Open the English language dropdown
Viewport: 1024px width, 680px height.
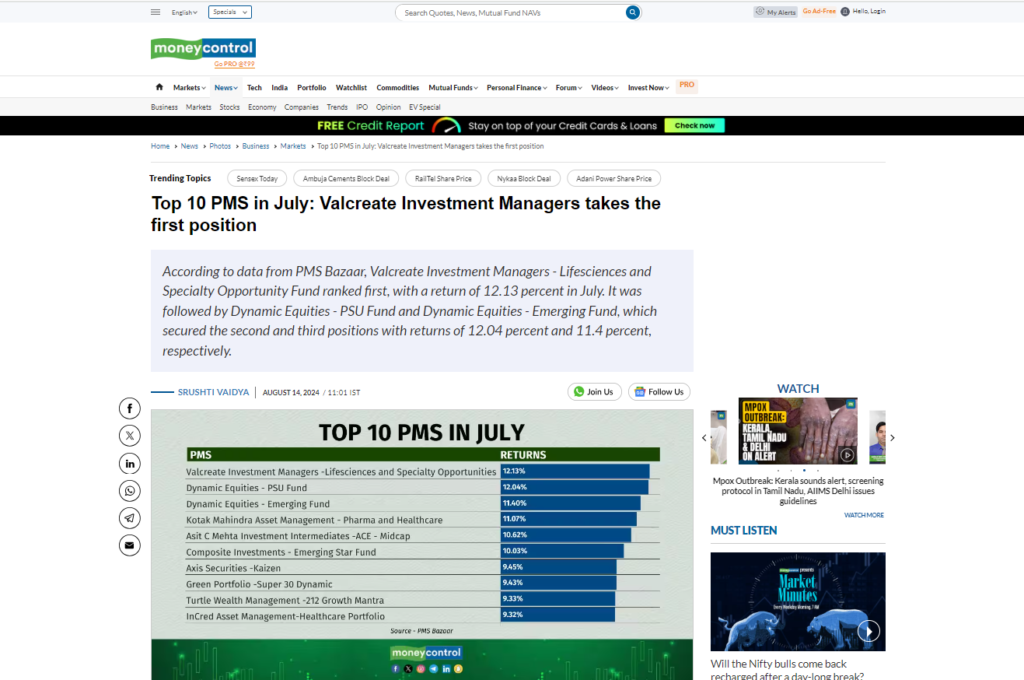tap(184, 12)
